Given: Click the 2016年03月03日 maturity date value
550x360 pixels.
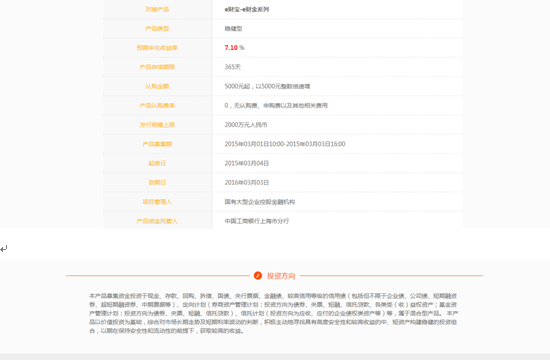Looking at the screenshot, I should click(247, 183).
